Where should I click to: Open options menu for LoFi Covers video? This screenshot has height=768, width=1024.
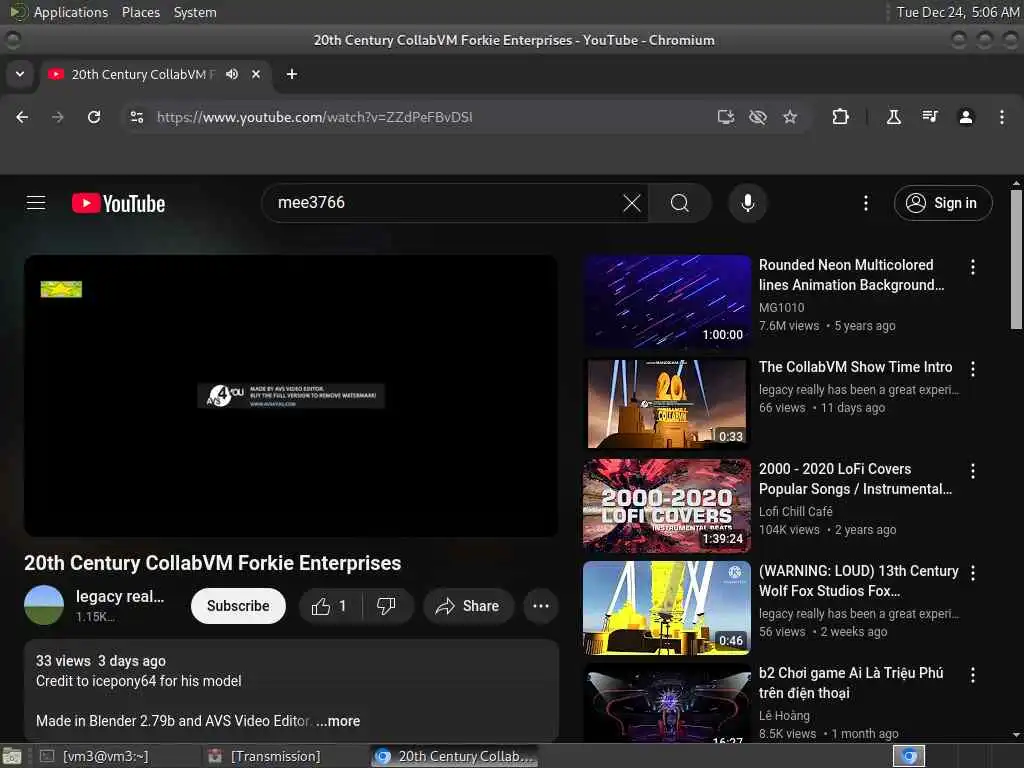pyautogui.click(x=973, y=471)
